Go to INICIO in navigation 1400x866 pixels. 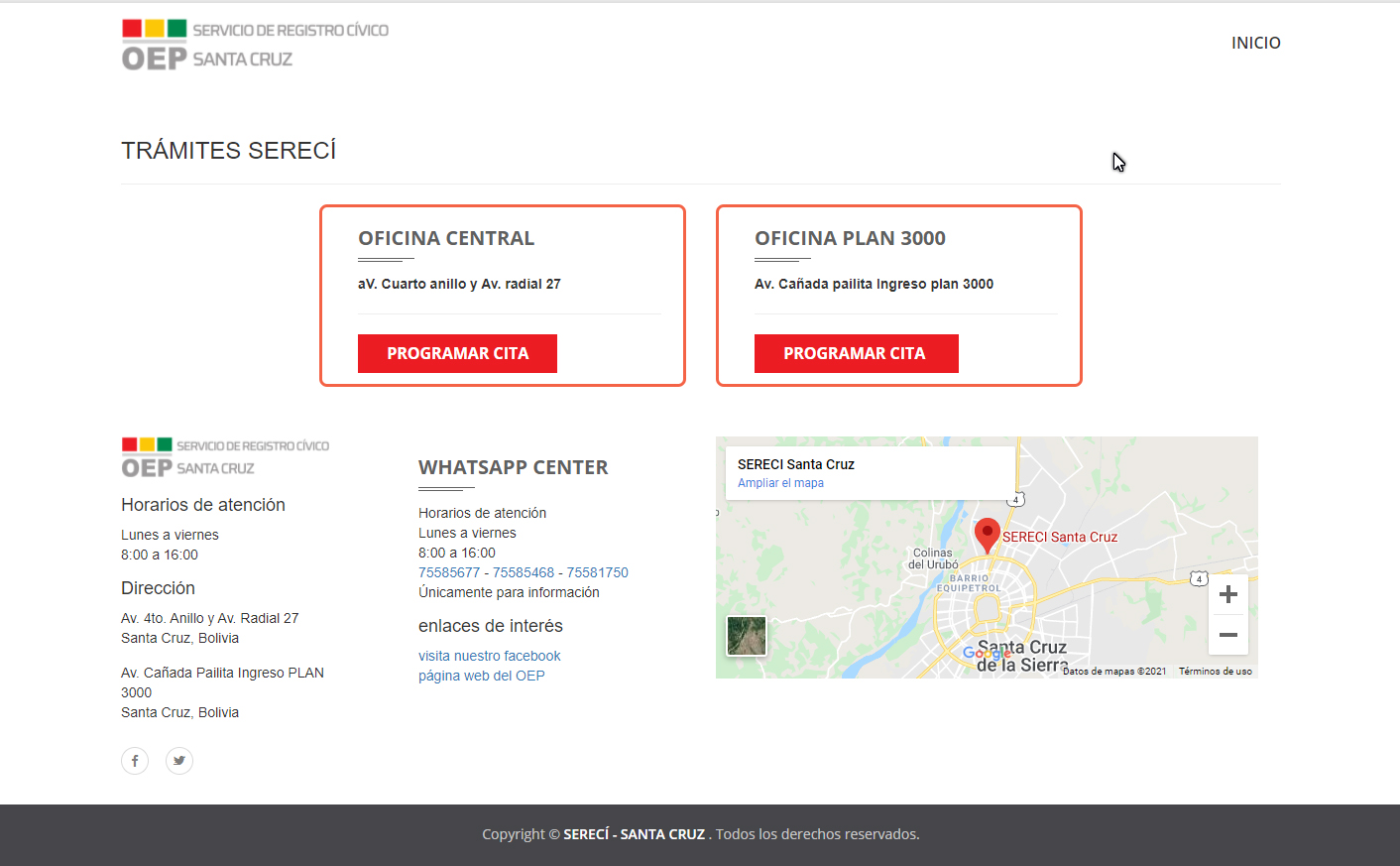point(1255,43)
